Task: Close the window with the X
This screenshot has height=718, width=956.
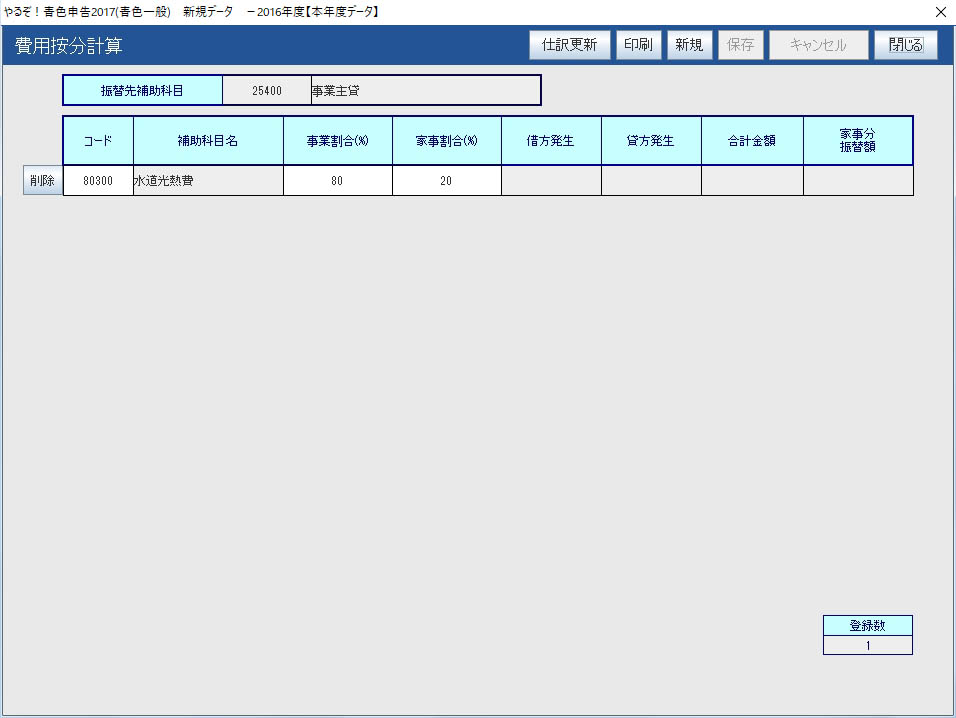Action: pos(940,12)
